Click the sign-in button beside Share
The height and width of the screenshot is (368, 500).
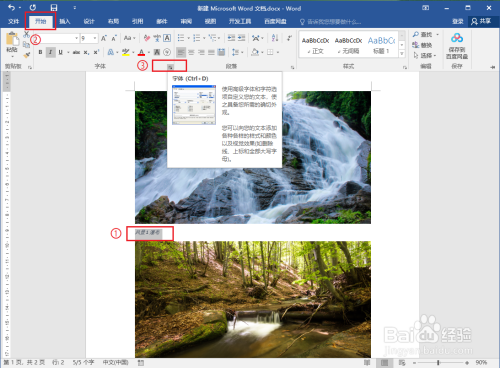click(x=458, y=21)
